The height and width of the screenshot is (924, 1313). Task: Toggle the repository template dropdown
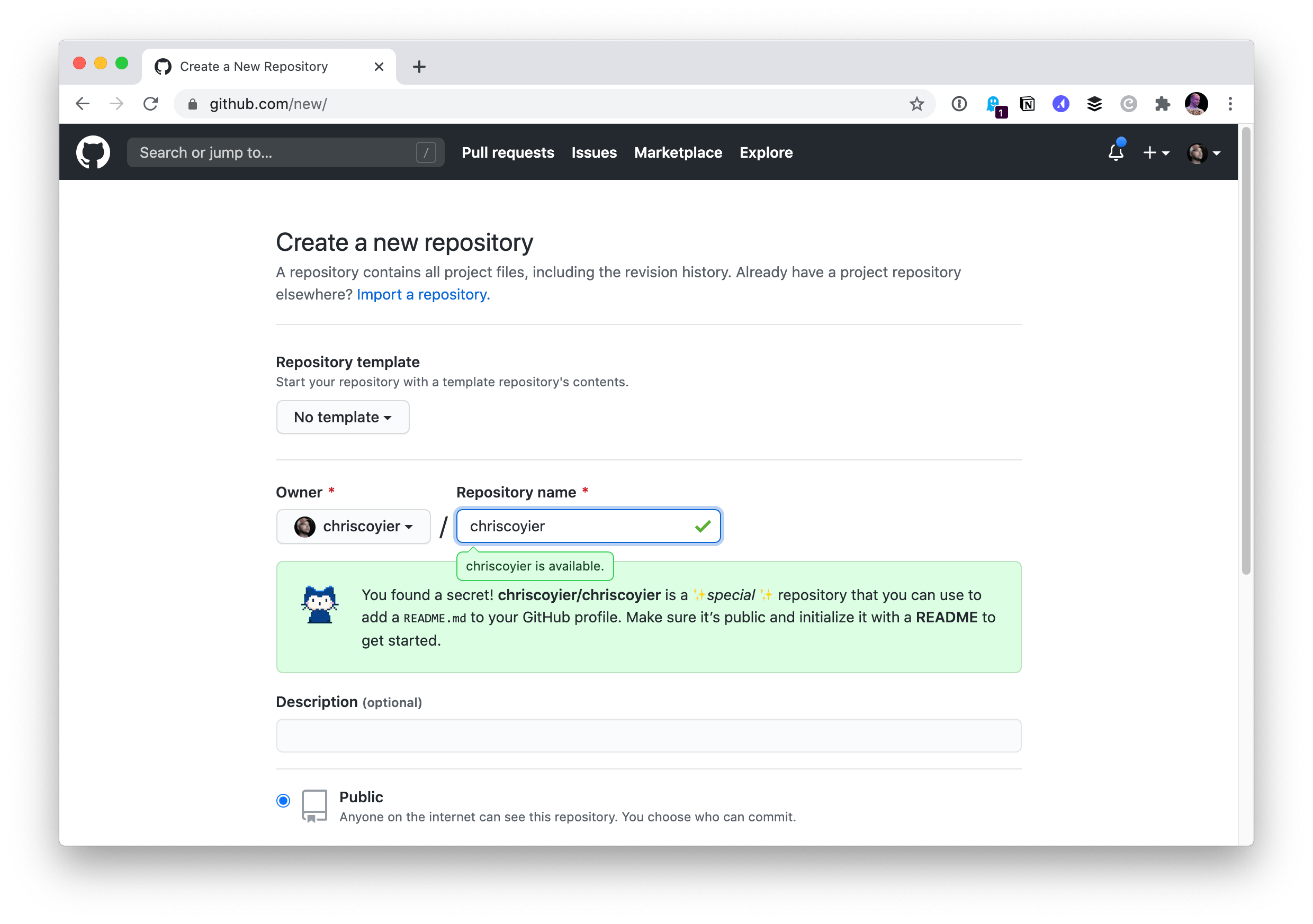click(344, 417)
